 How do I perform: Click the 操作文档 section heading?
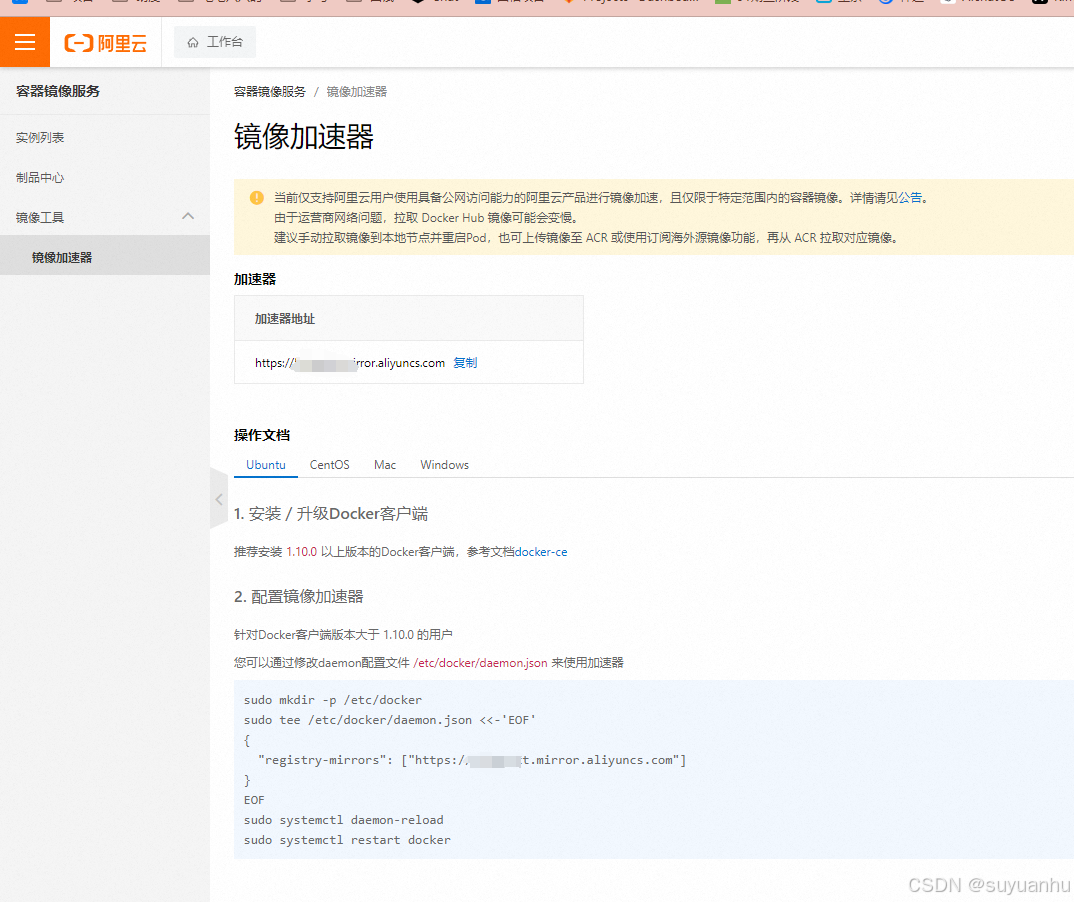pyautogui.click(x=262, y=436)
